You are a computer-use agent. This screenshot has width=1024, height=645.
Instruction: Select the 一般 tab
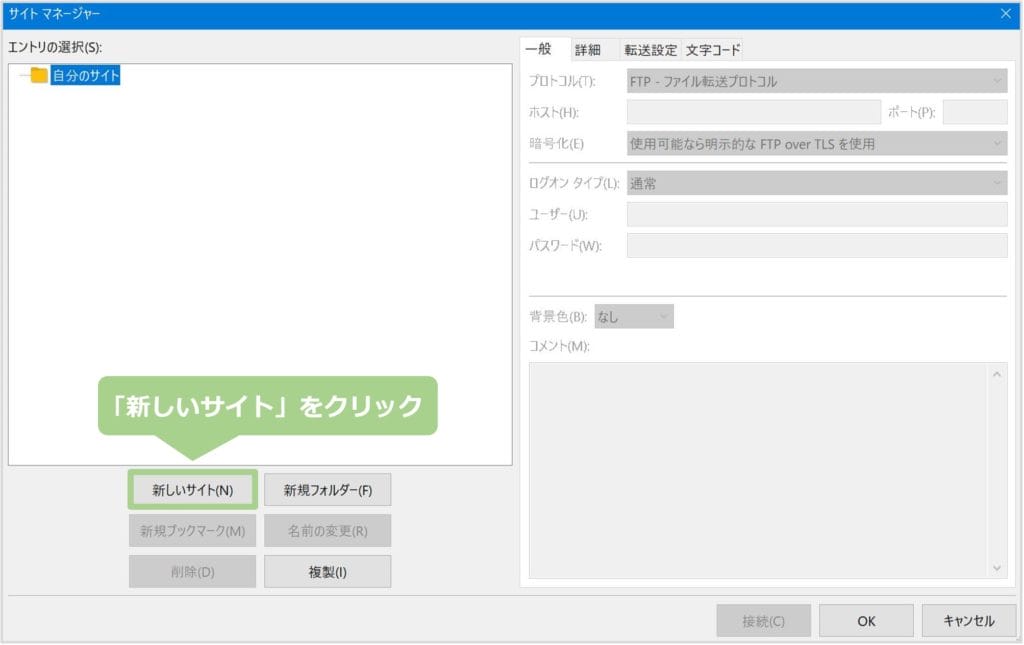coord(544,48)
